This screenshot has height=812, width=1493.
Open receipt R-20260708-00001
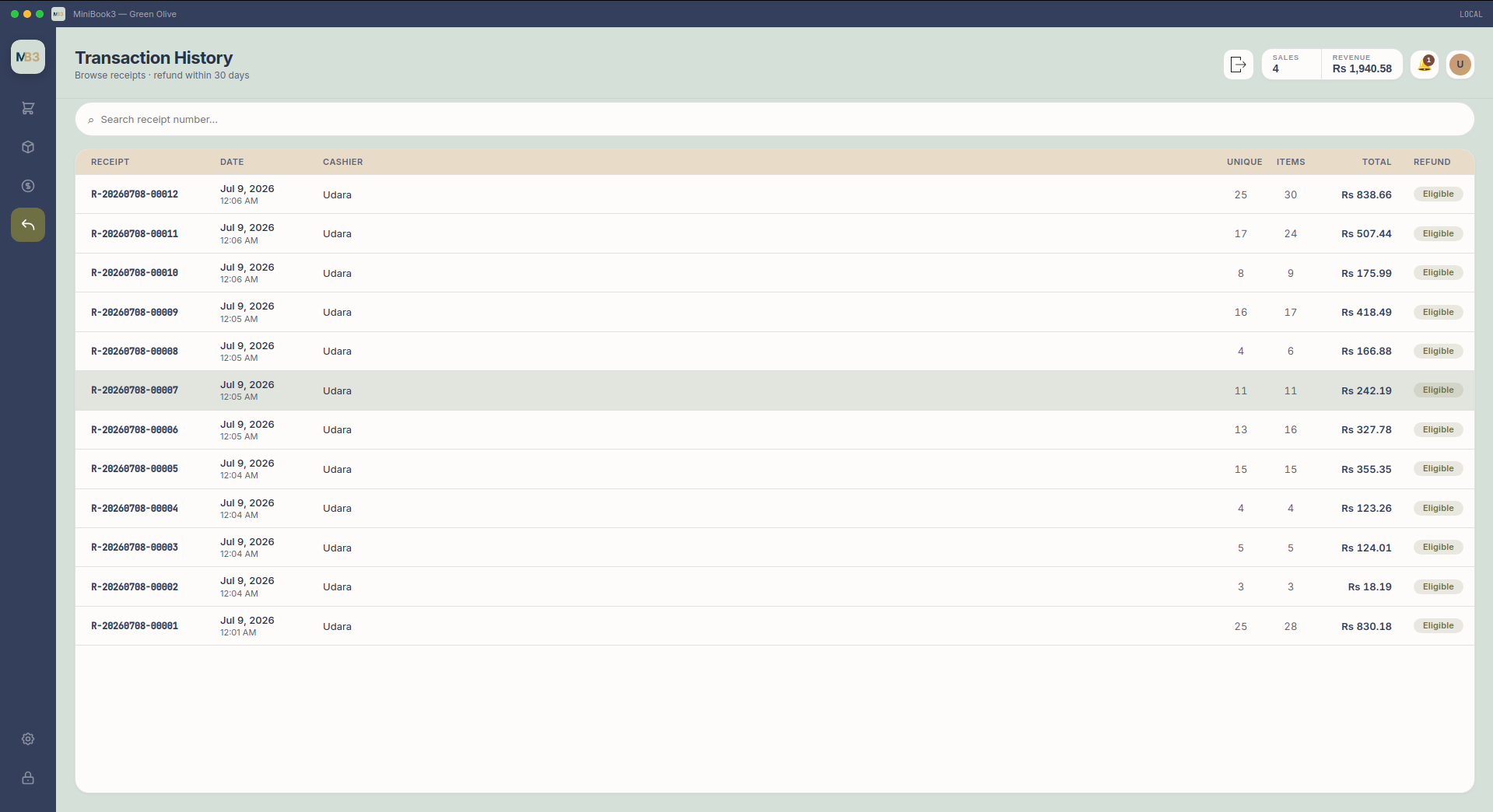[774, 626]
